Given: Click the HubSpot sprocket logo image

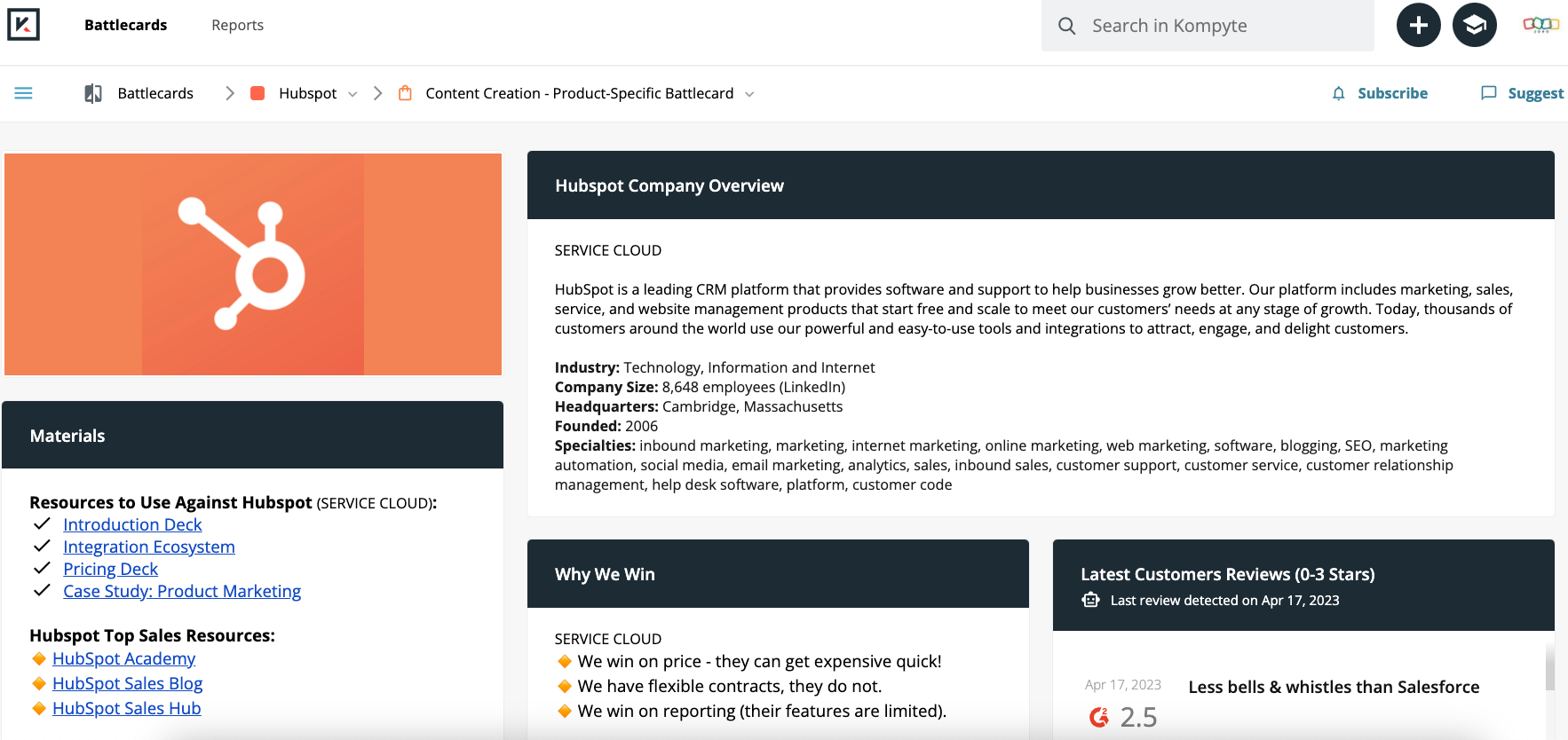Looking at the screenshot, I should tap(253, 264).
